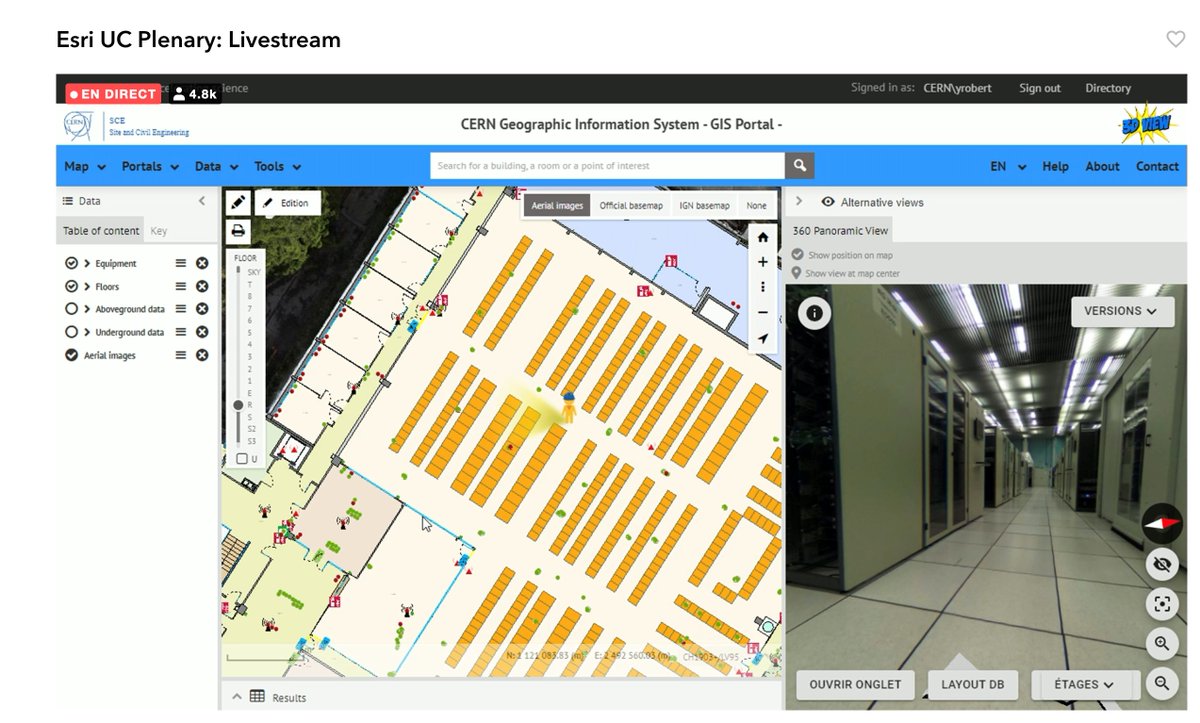The height and width of the screenshot is (723, 1200).
Task: Open the Map menu
Action: 85,166
